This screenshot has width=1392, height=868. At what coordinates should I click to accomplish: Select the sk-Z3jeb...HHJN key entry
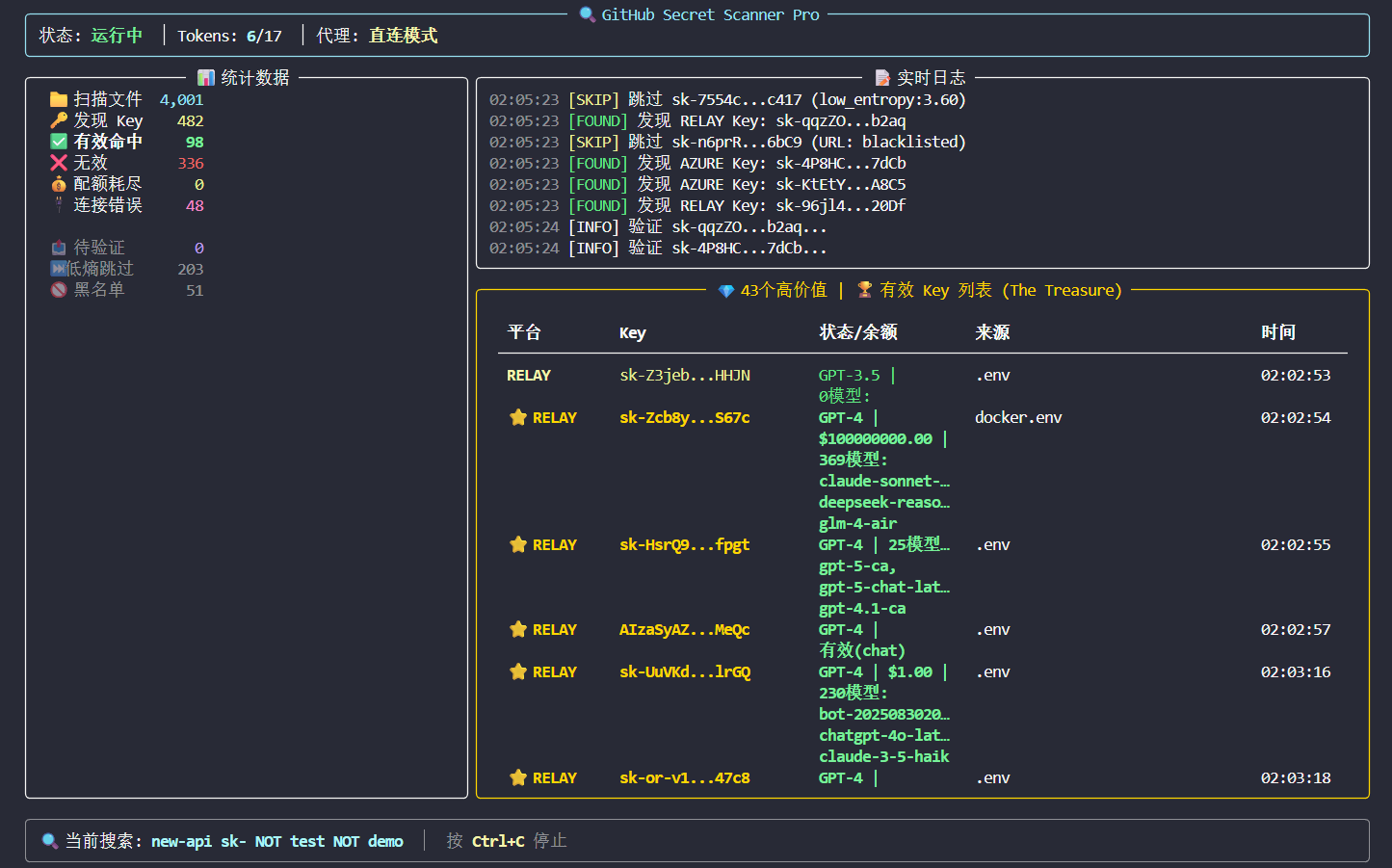685,375
